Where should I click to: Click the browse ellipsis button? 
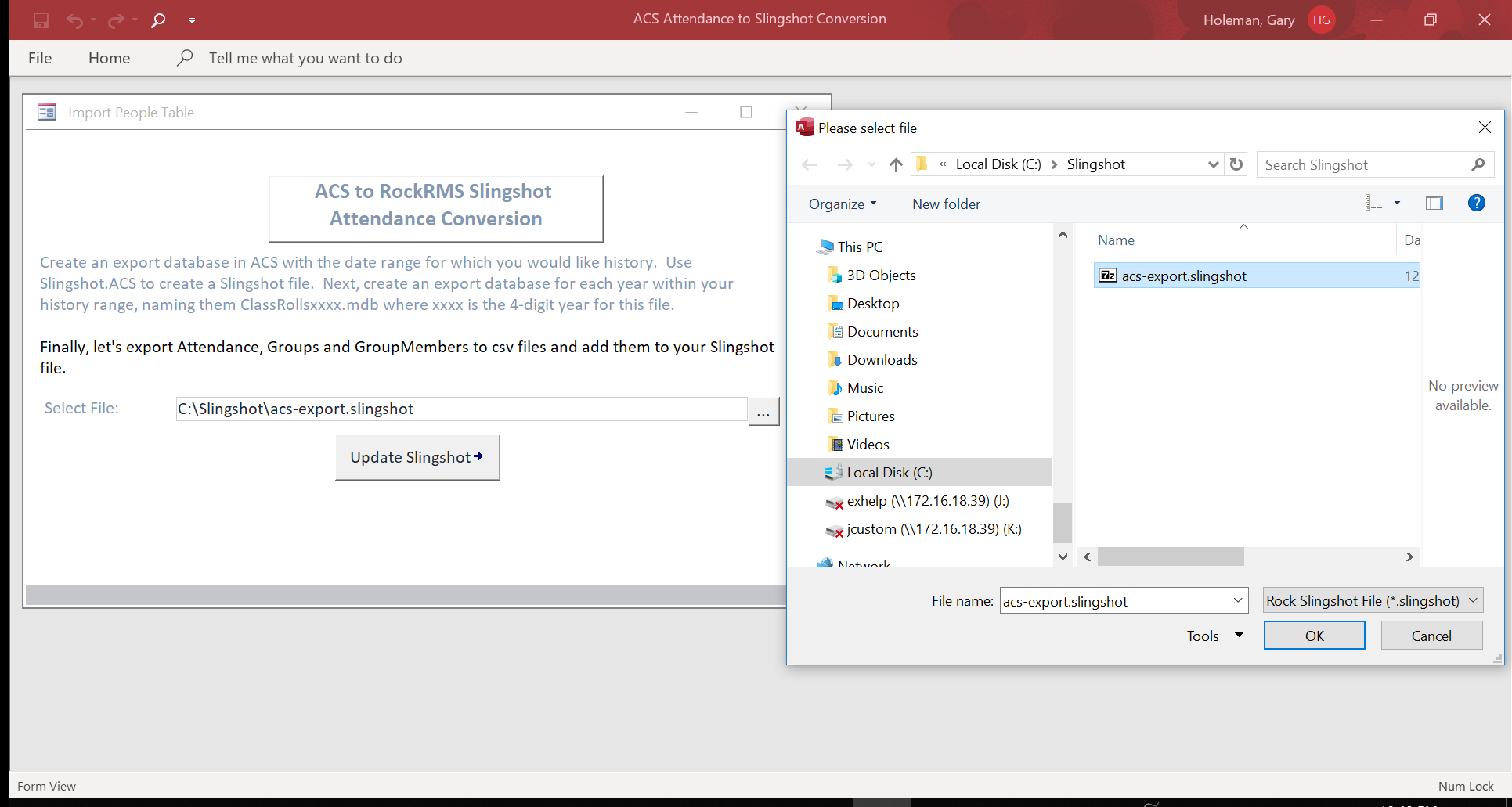[x=763, y=412]
